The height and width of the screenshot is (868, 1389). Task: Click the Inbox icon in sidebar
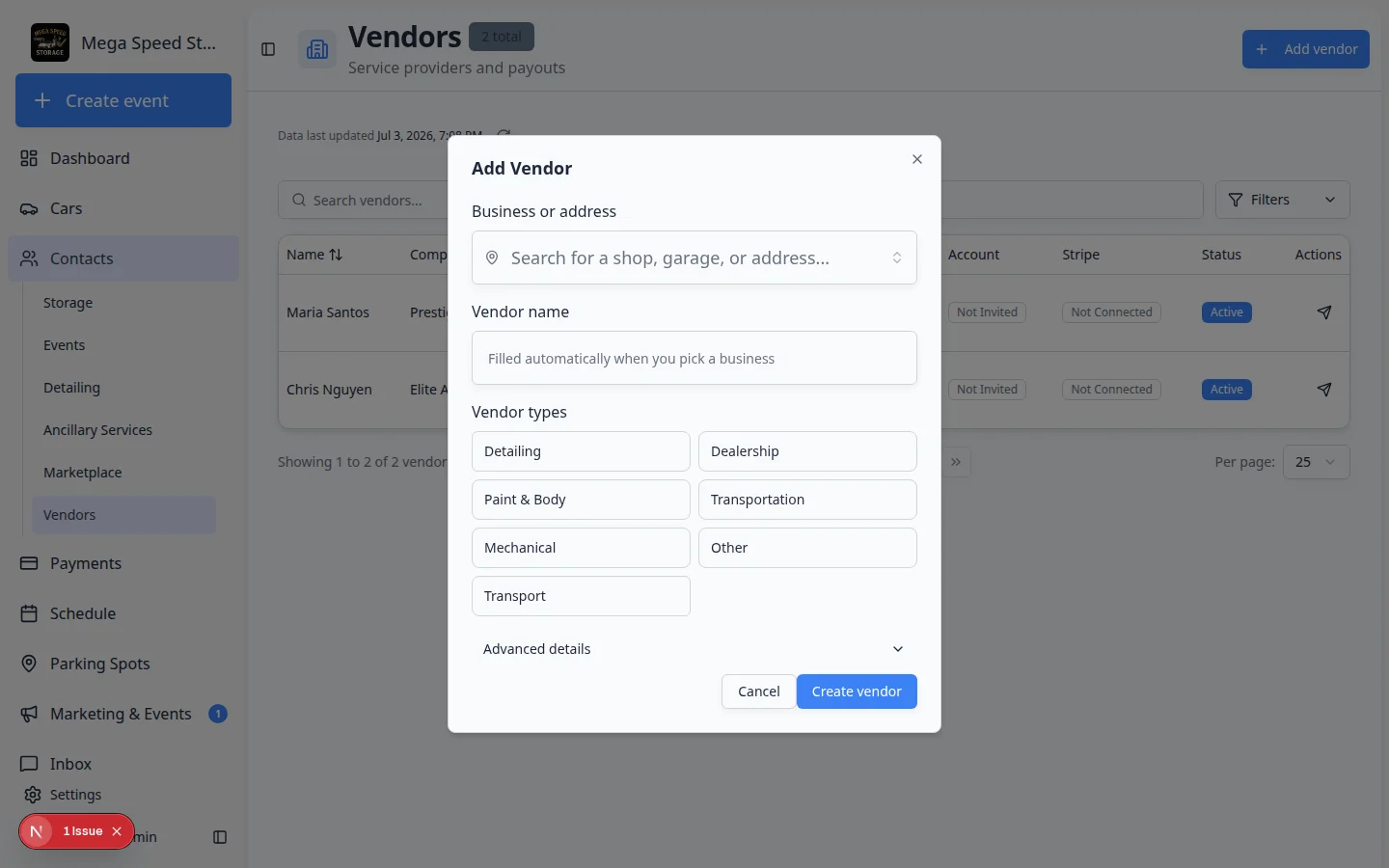29,764
